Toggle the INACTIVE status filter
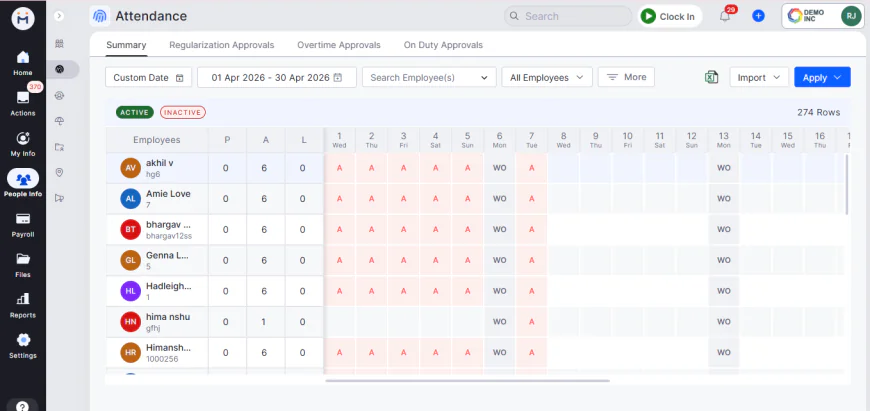The height and width of the screenshot is (411, 870). tap(181, 112)
